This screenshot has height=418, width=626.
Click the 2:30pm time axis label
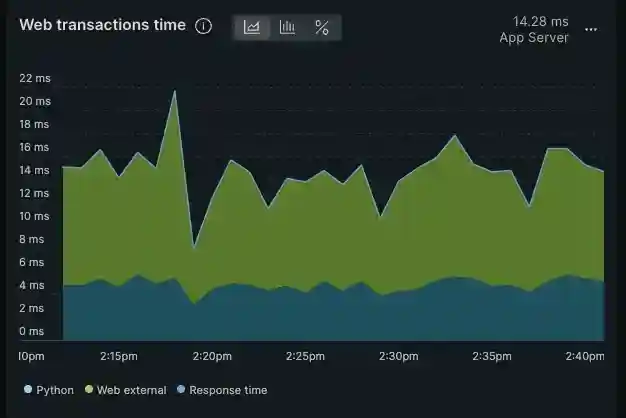coord(398,356)
